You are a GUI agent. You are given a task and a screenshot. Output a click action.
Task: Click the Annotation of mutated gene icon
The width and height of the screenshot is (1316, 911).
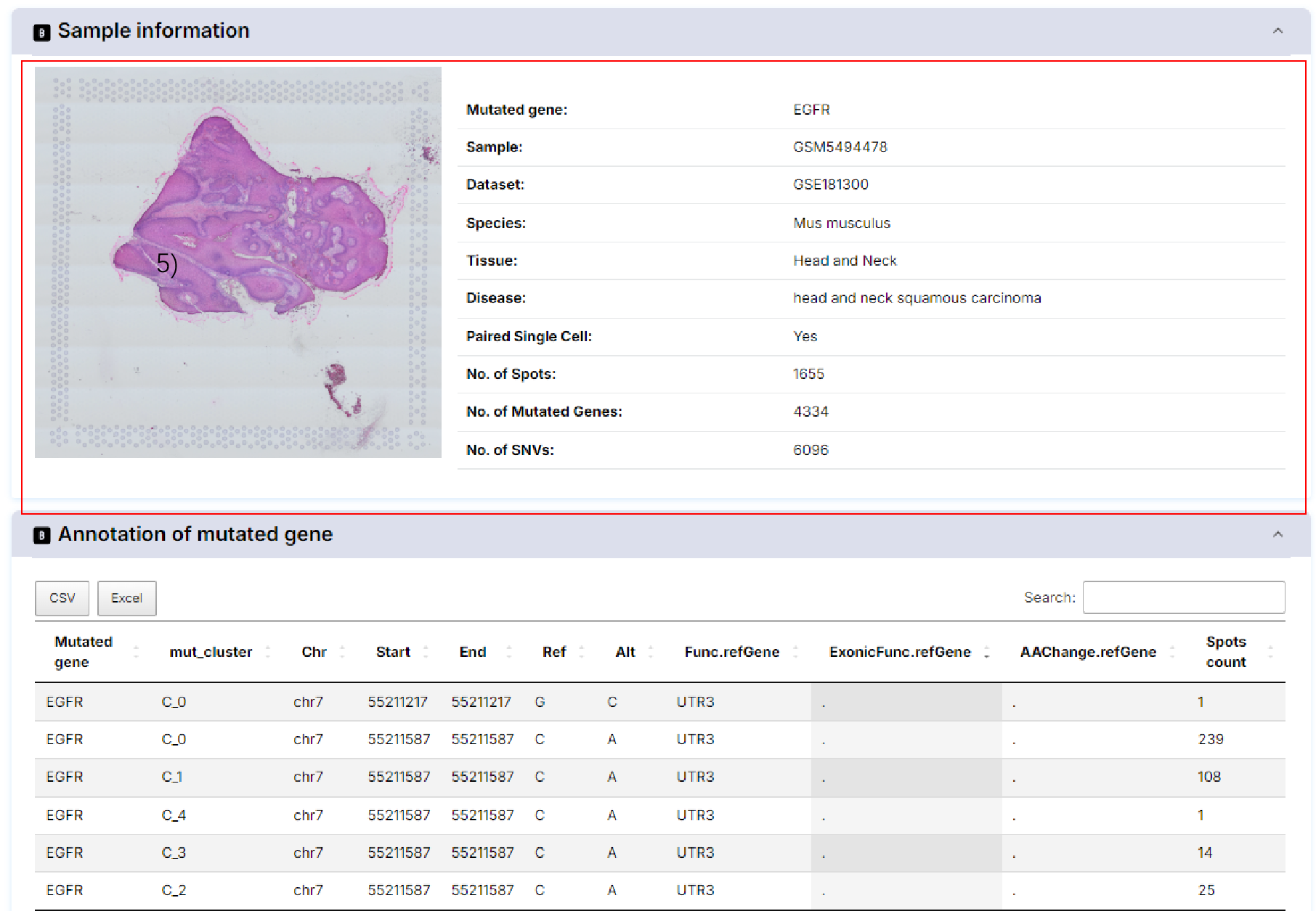[42, 536]
